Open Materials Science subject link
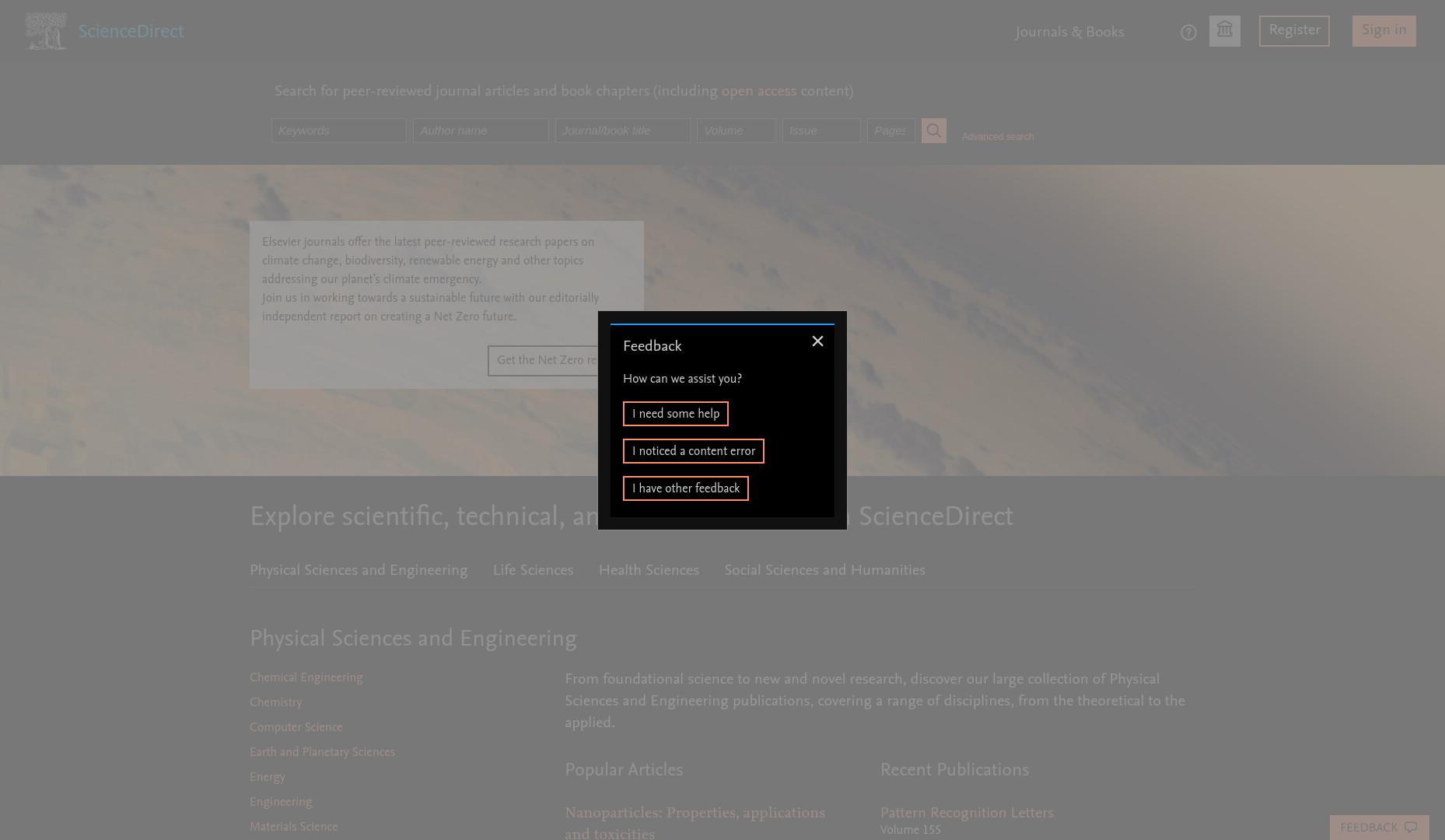 pyautogui.click(x=293, y=828)
